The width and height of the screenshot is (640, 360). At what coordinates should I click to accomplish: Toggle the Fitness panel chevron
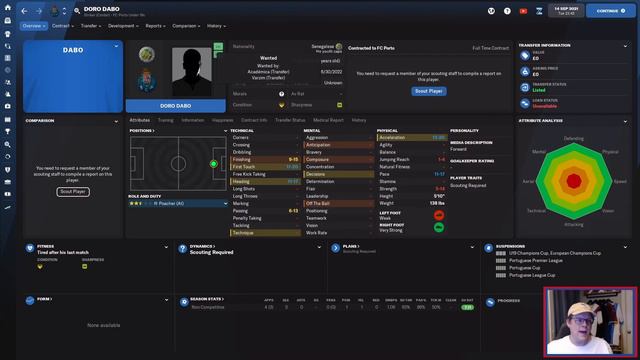[x=166, y=247]
